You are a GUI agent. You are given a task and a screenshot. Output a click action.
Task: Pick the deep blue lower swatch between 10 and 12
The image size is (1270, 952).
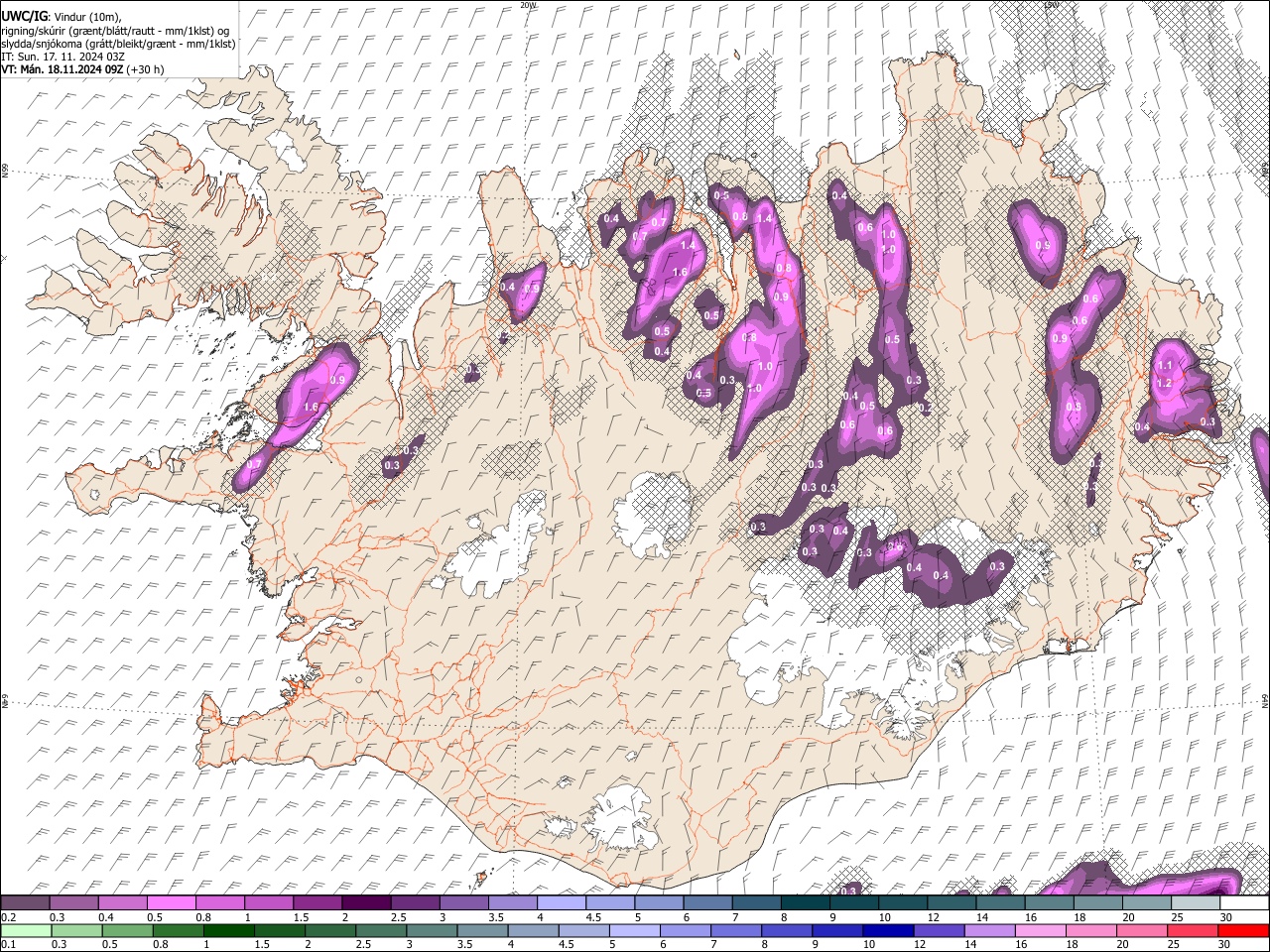point(886,930)
